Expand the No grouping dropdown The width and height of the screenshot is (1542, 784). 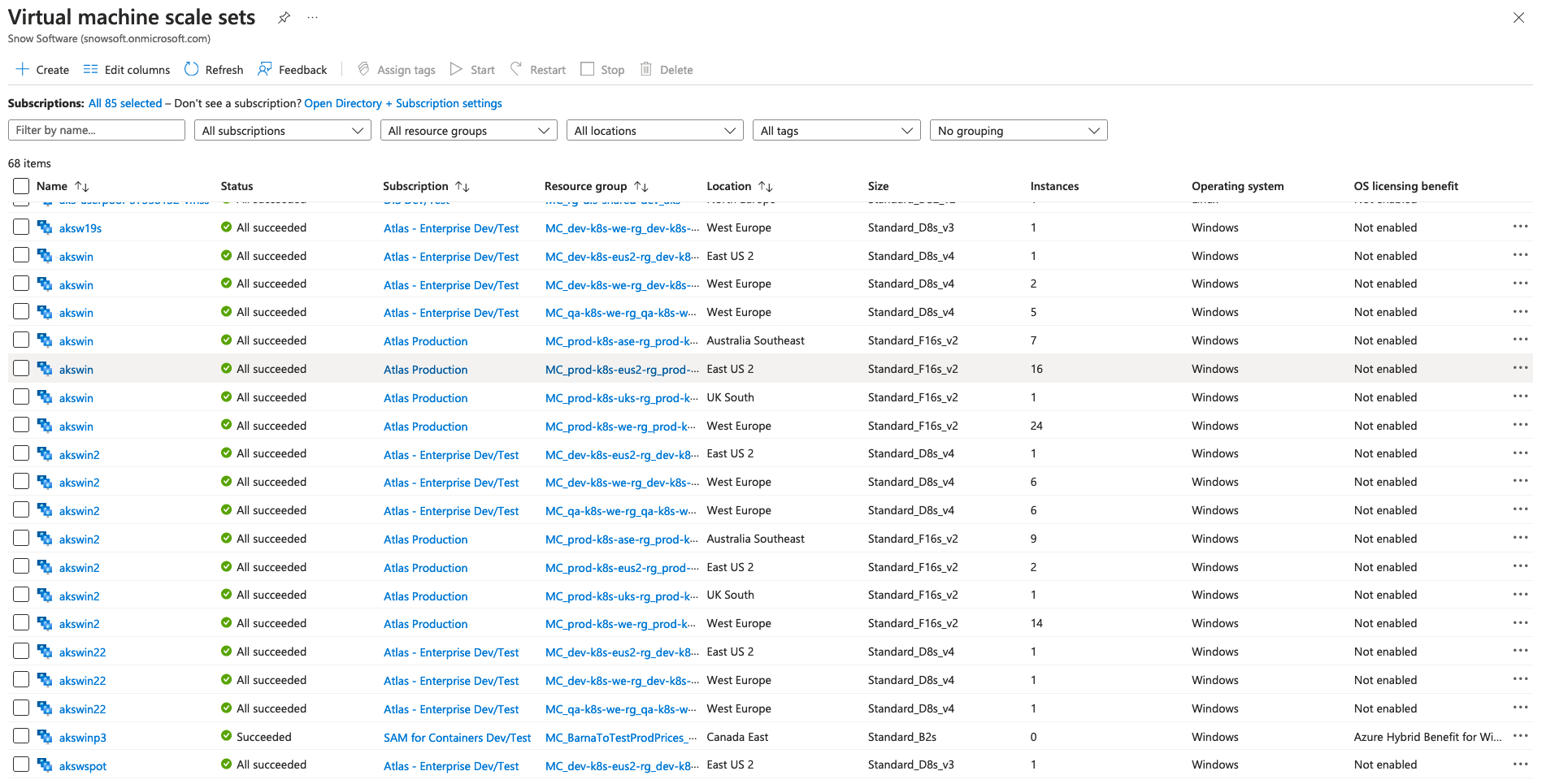[1018, 131]
